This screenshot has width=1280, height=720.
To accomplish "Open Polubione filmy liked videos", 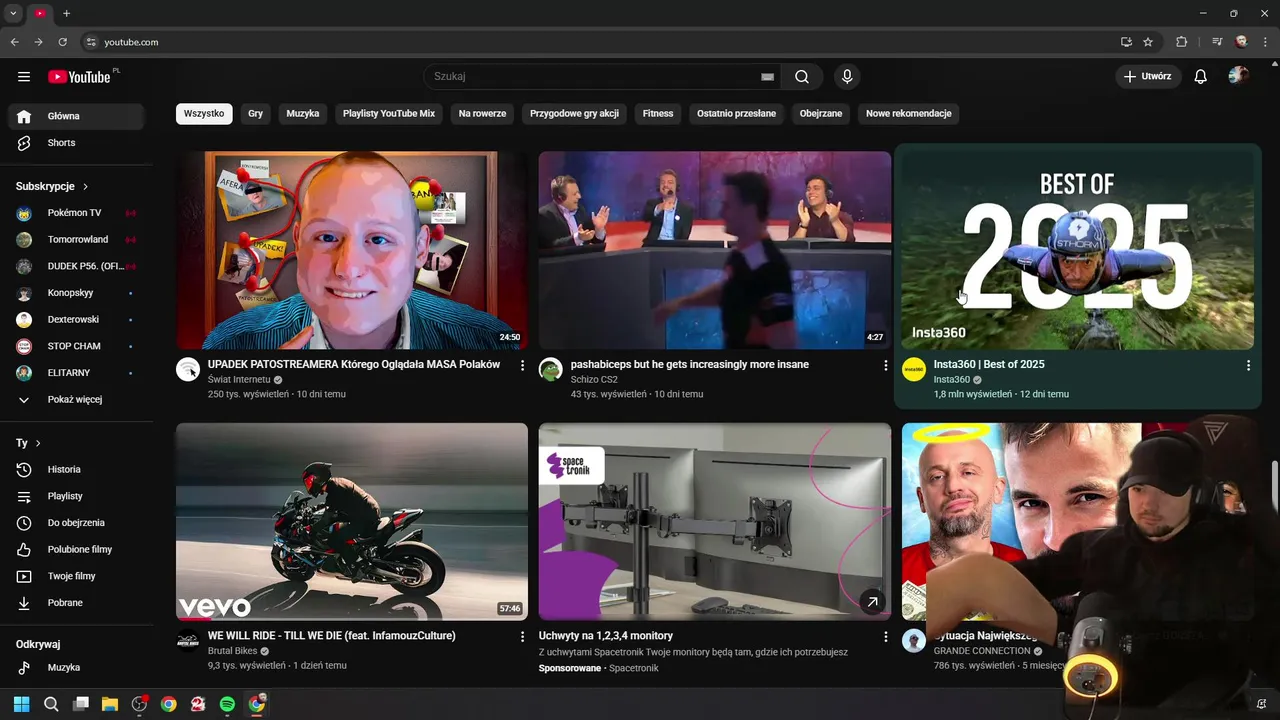I will 76,550.
